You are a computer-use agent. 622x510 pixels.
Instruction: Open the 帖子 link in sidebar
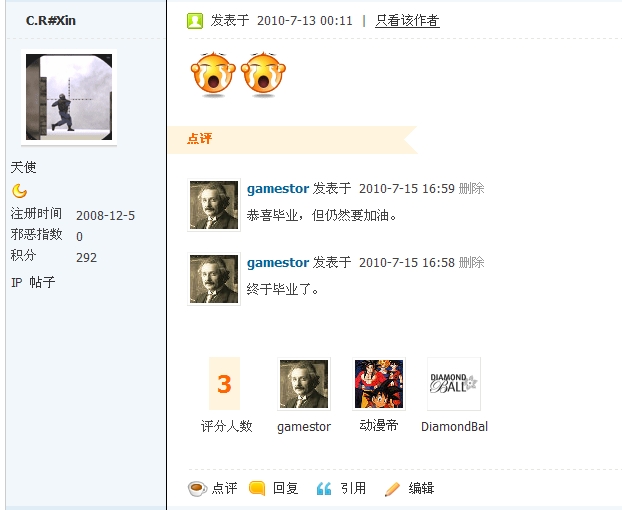coord(42,282)
